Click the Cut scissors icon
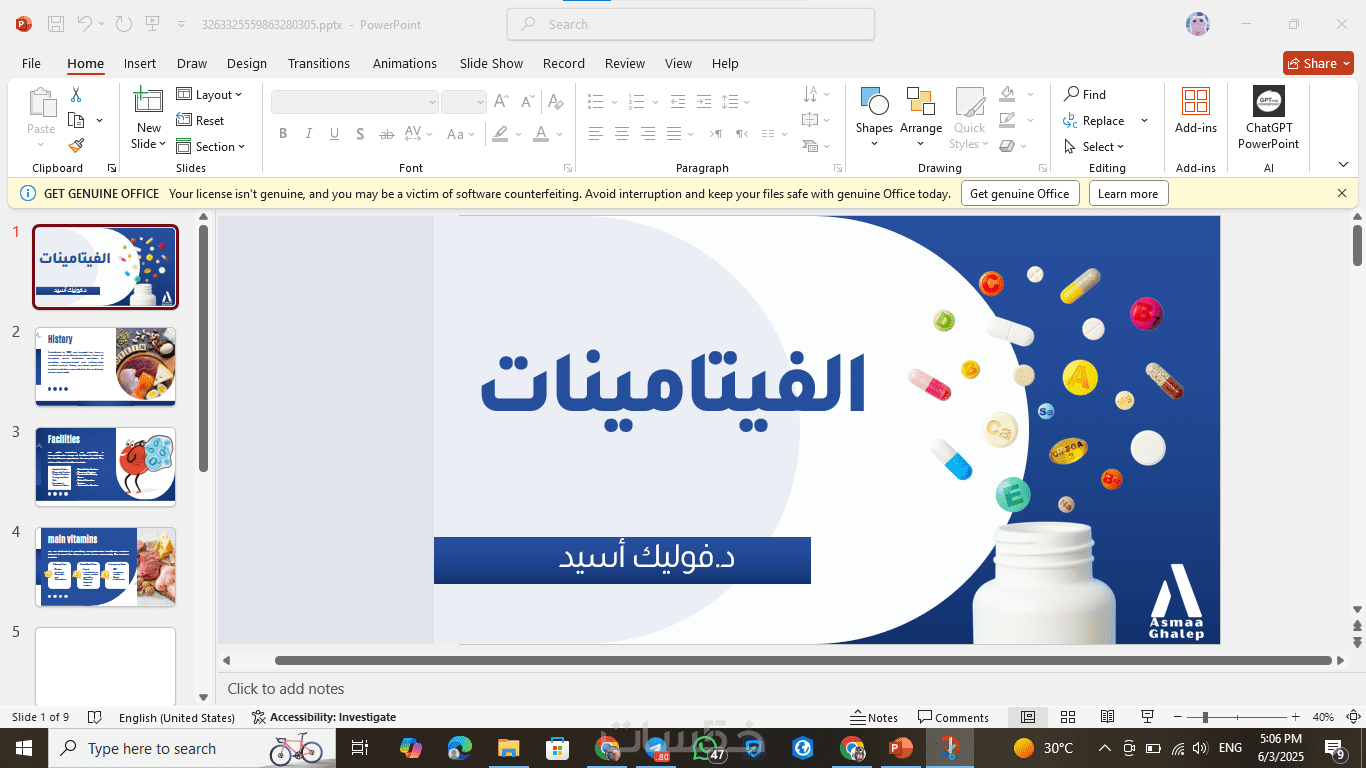The height and width of the screenshot is (768, 1366). coord(76,95)
